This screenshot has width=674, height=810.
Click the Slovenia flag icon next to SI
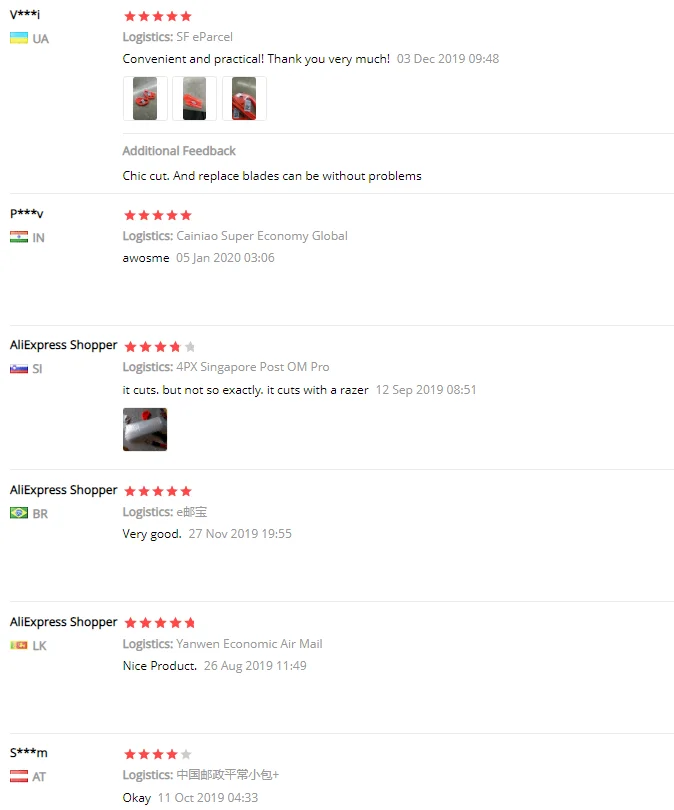(x=19, y=369)
